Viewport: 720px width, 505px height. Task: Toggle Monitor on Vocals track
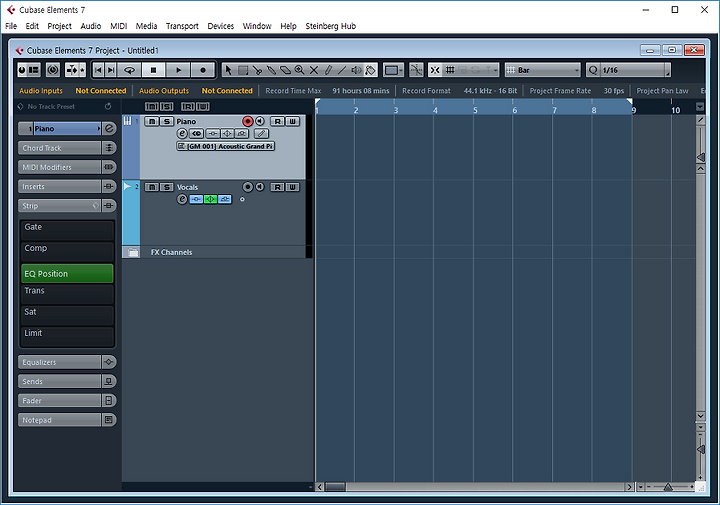(260, 187)
